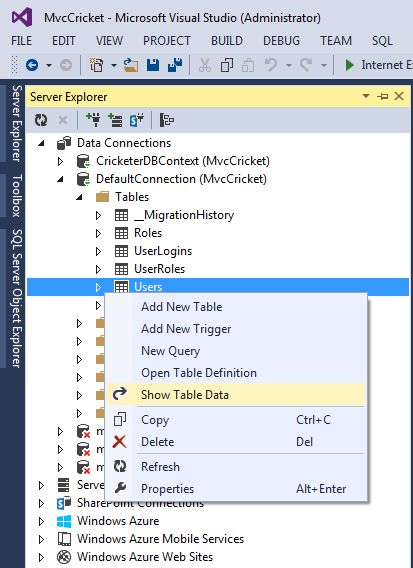Choose Refresh in context menu

point(235,467)
